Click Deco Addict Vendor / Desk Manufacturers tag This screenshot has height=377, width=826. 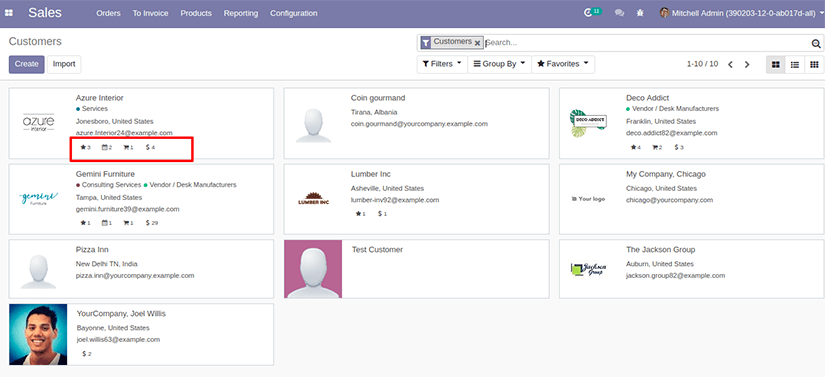[x=672, y=109]
